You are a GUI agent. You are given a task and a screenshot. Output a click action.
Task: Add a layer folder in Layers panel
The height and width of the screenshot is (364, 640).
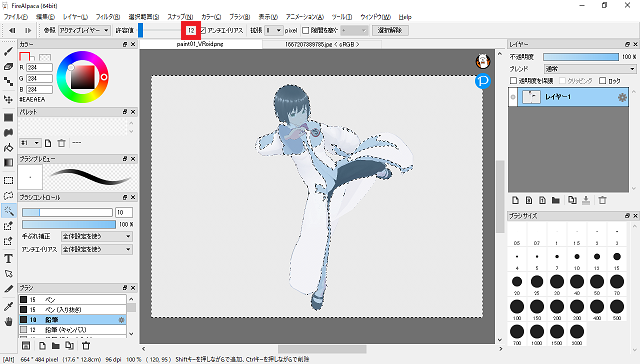(556, 200)
